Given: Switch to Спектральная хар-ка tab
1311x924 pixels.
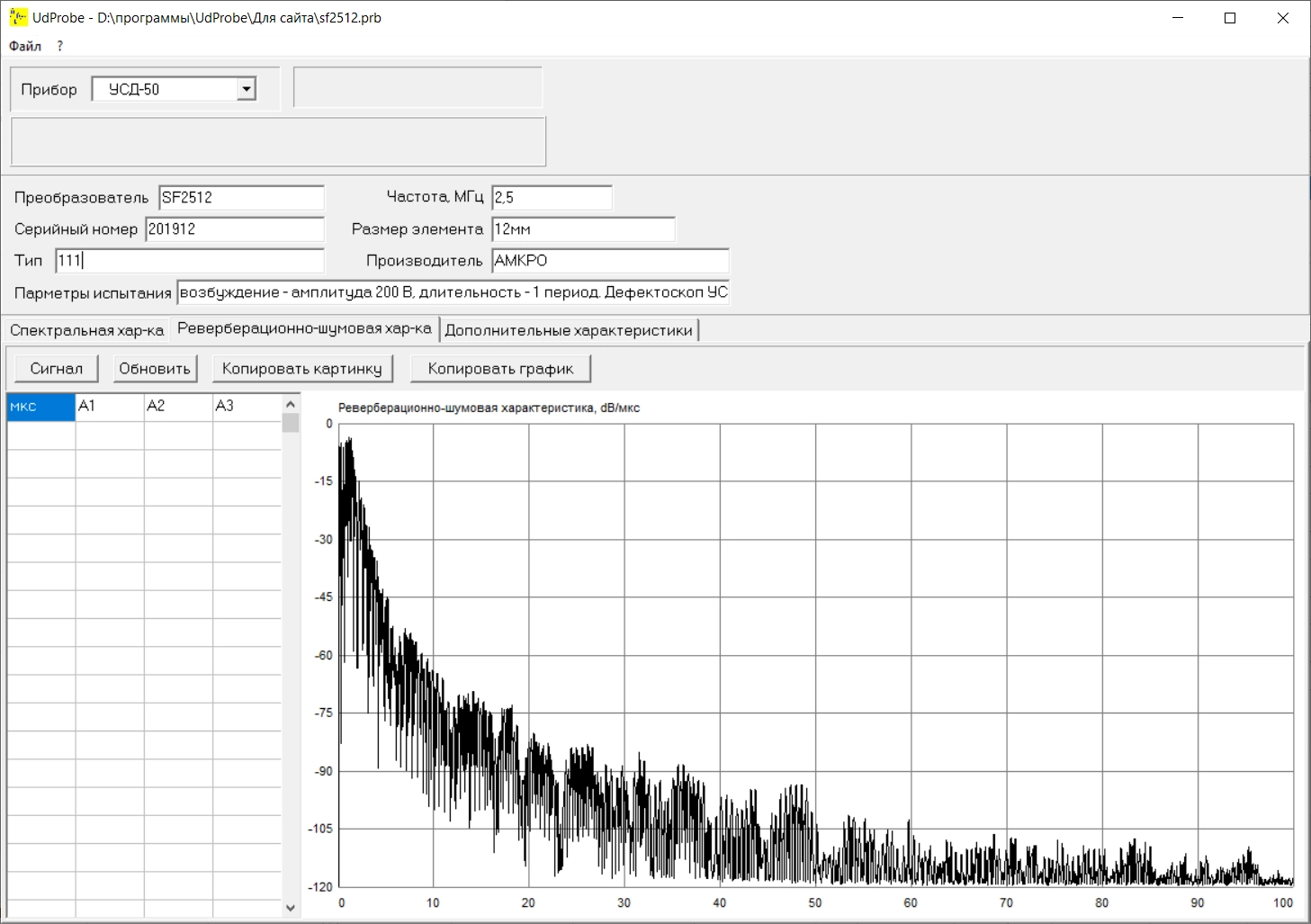Looking at the screenshot, I should click(86, 330).
